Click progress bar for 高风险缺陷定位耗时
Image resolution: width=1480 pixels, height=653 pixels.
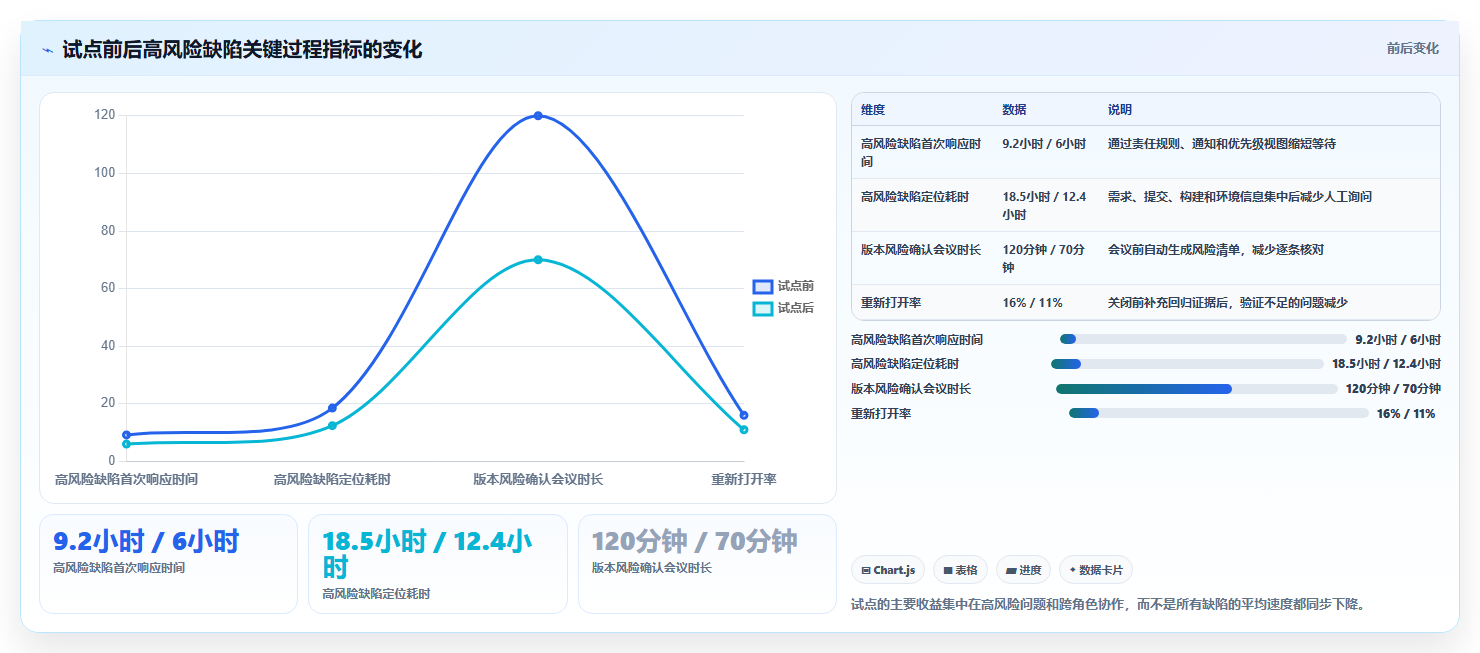[x=1187, y=364]
